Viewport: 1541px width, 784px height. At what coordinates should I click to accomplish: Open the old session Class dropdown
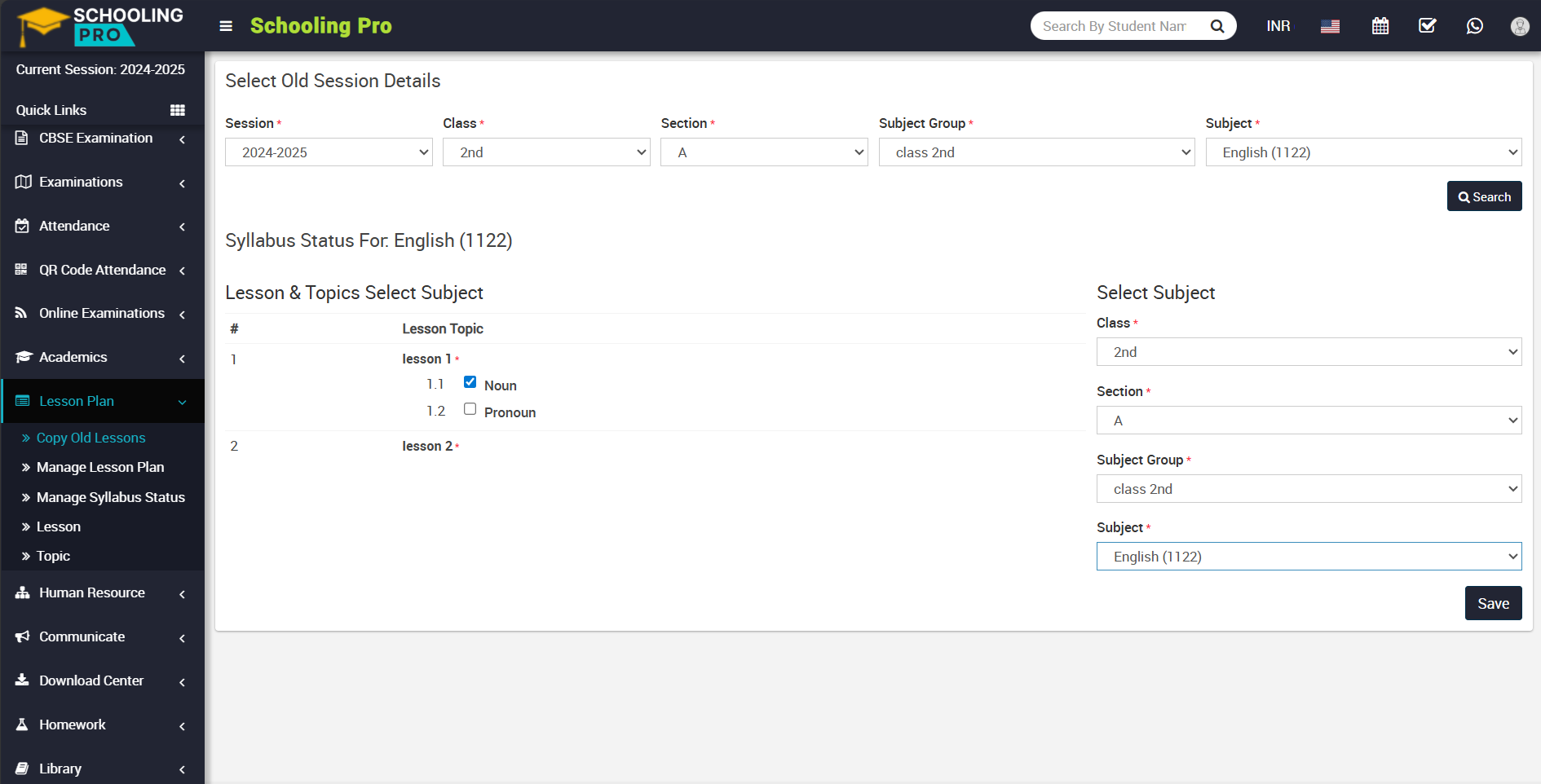pyautogui.click(x=546, y=152)
